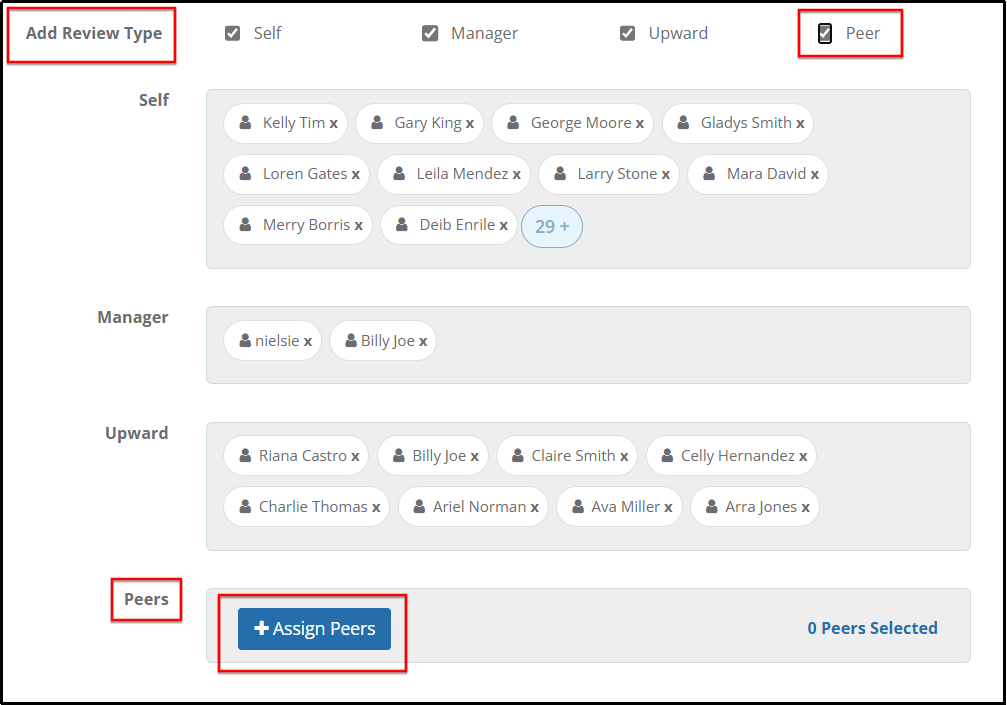
Task: Remove Gladys Smith with the x
Action: (x=800, y=123)
